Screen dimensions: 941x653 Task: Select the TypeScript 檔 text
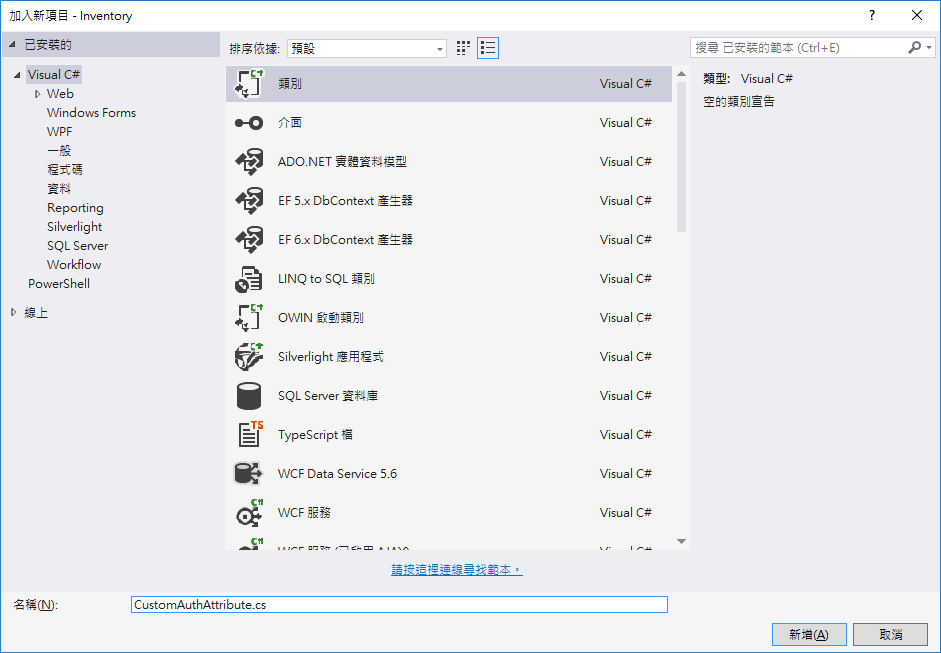(315, 435)
